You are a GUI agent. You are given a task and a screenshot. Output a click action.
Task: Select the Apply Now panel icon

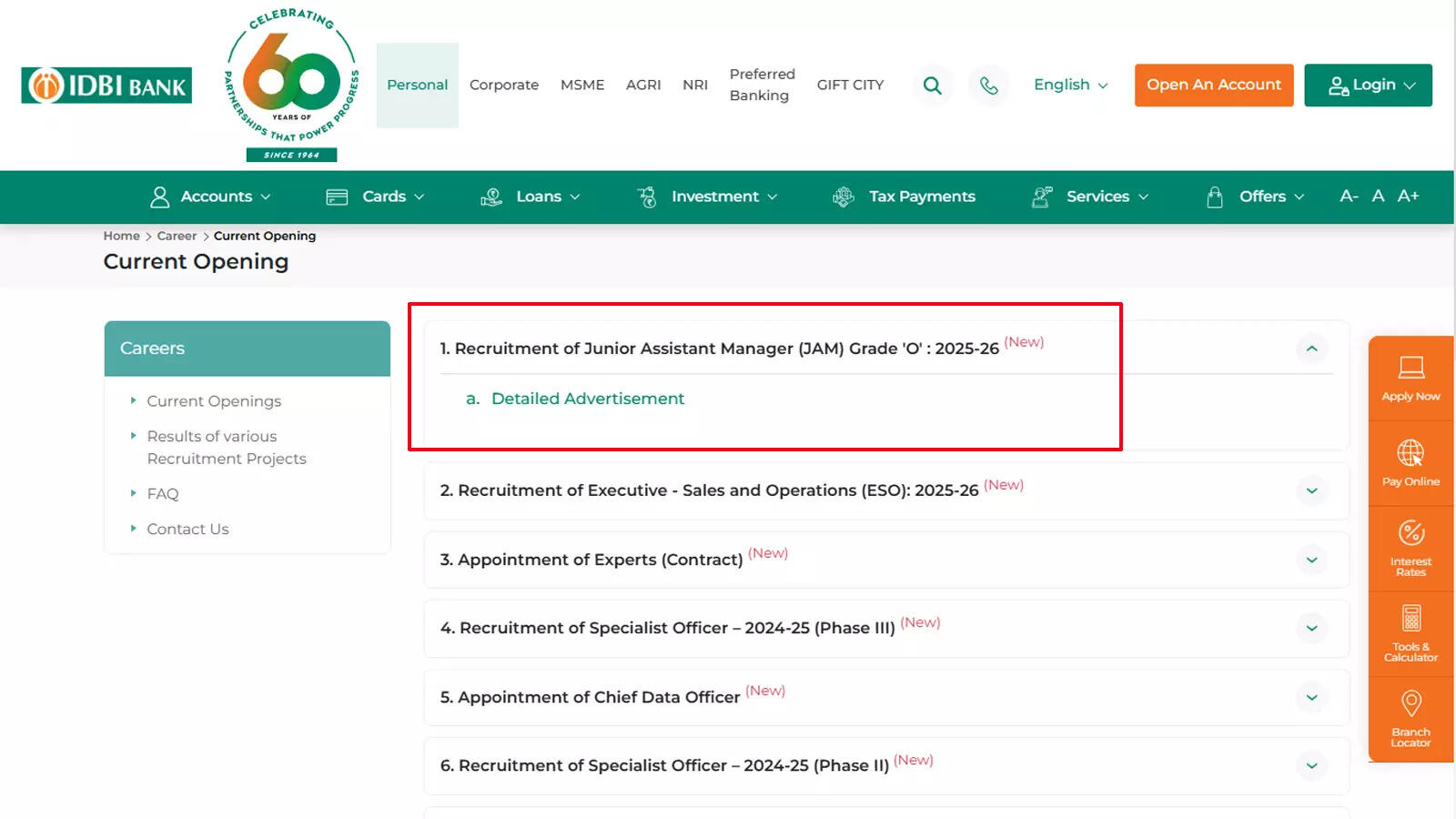coord(1410,377)
